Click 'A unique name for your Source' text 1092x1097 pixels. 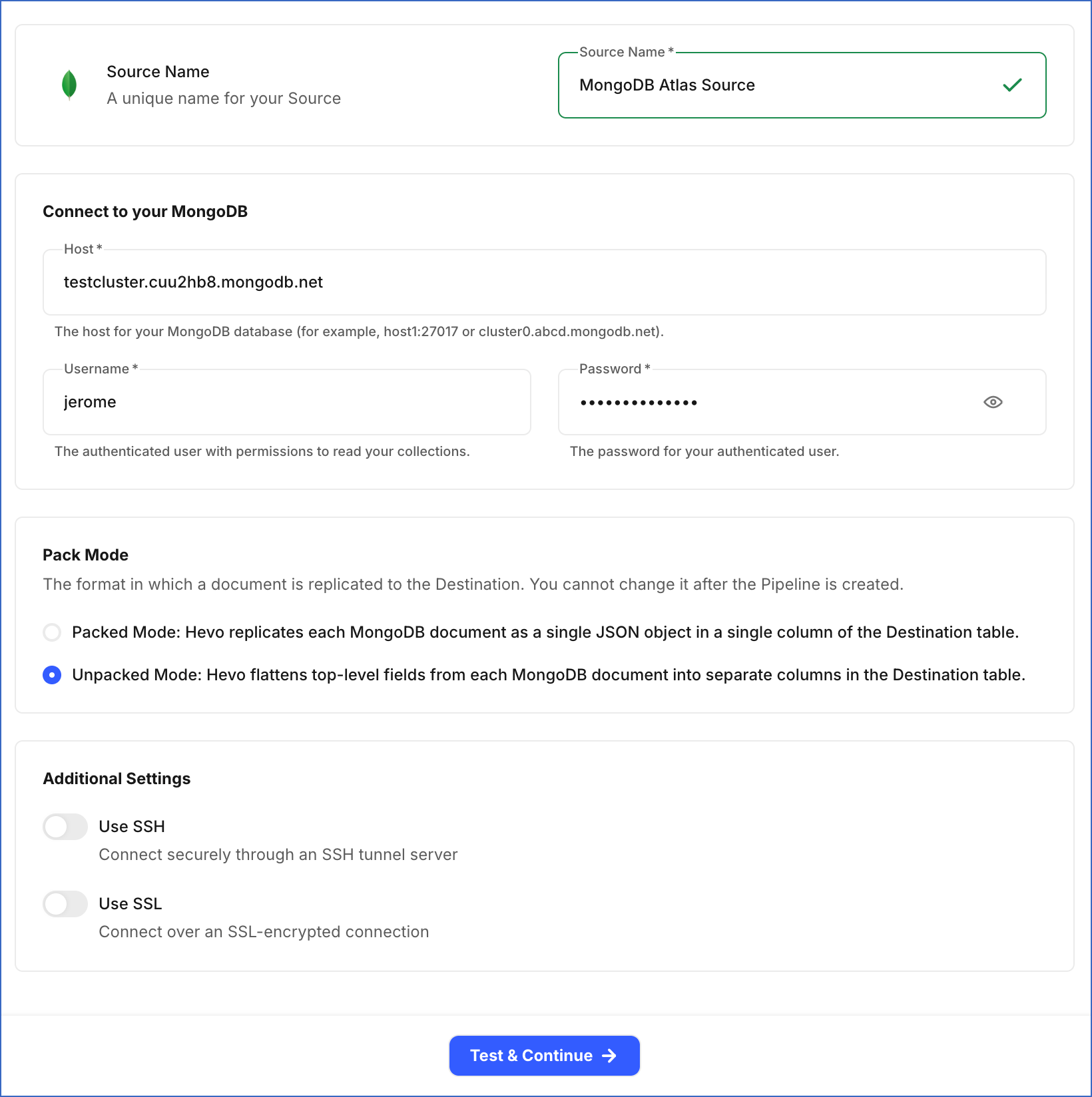pos(224,99)
